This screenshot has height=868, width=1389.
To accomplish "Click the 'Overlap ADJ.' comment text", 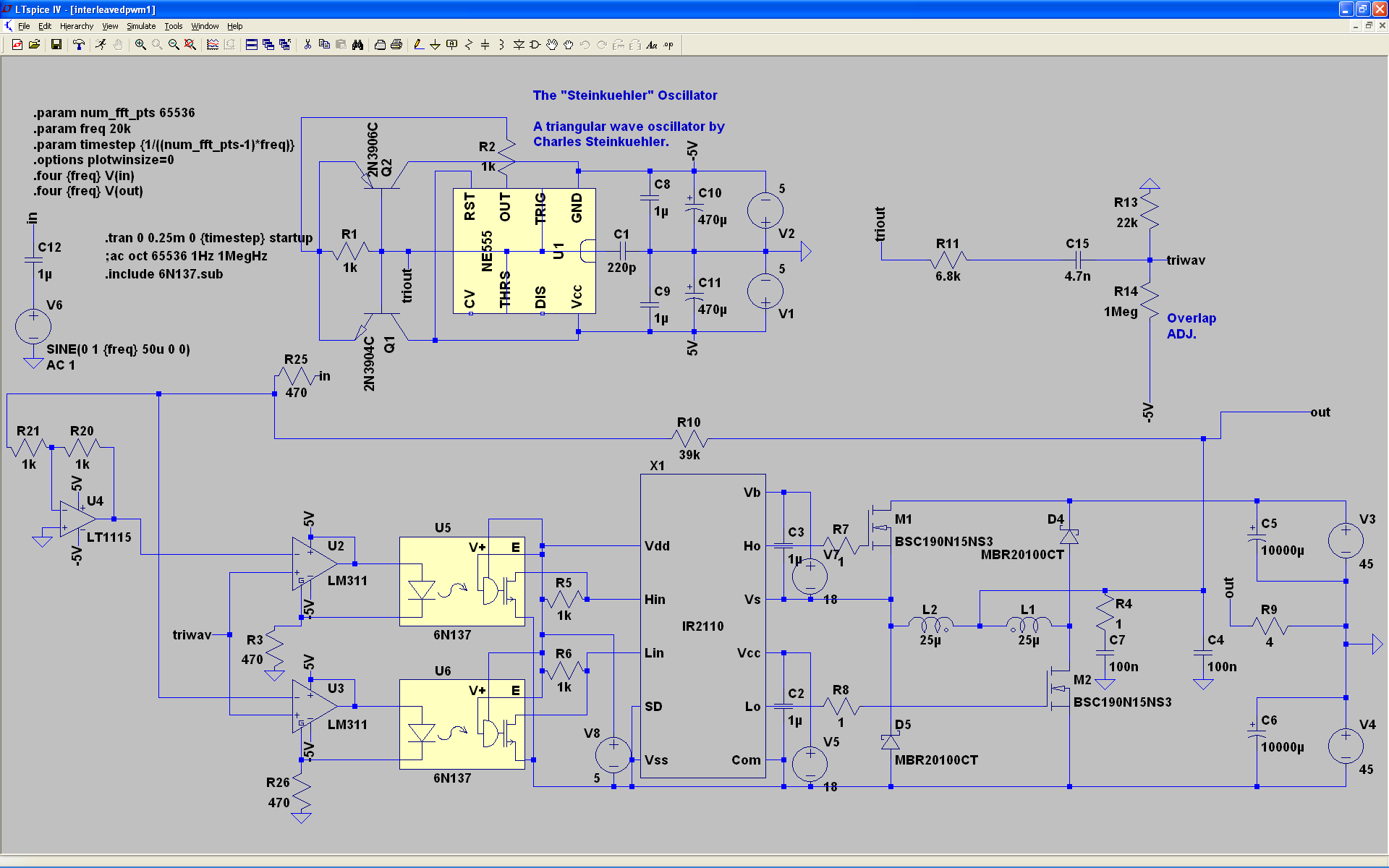I will (x=1191, y=326).
